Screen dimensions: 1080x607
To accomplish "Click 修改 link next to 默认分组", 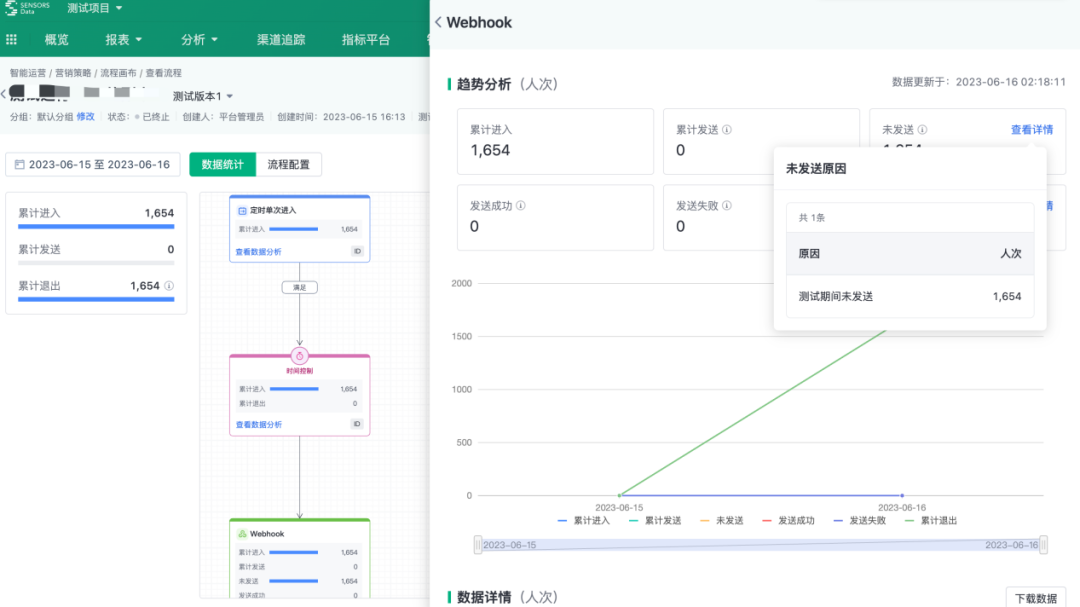I will 85,117.
